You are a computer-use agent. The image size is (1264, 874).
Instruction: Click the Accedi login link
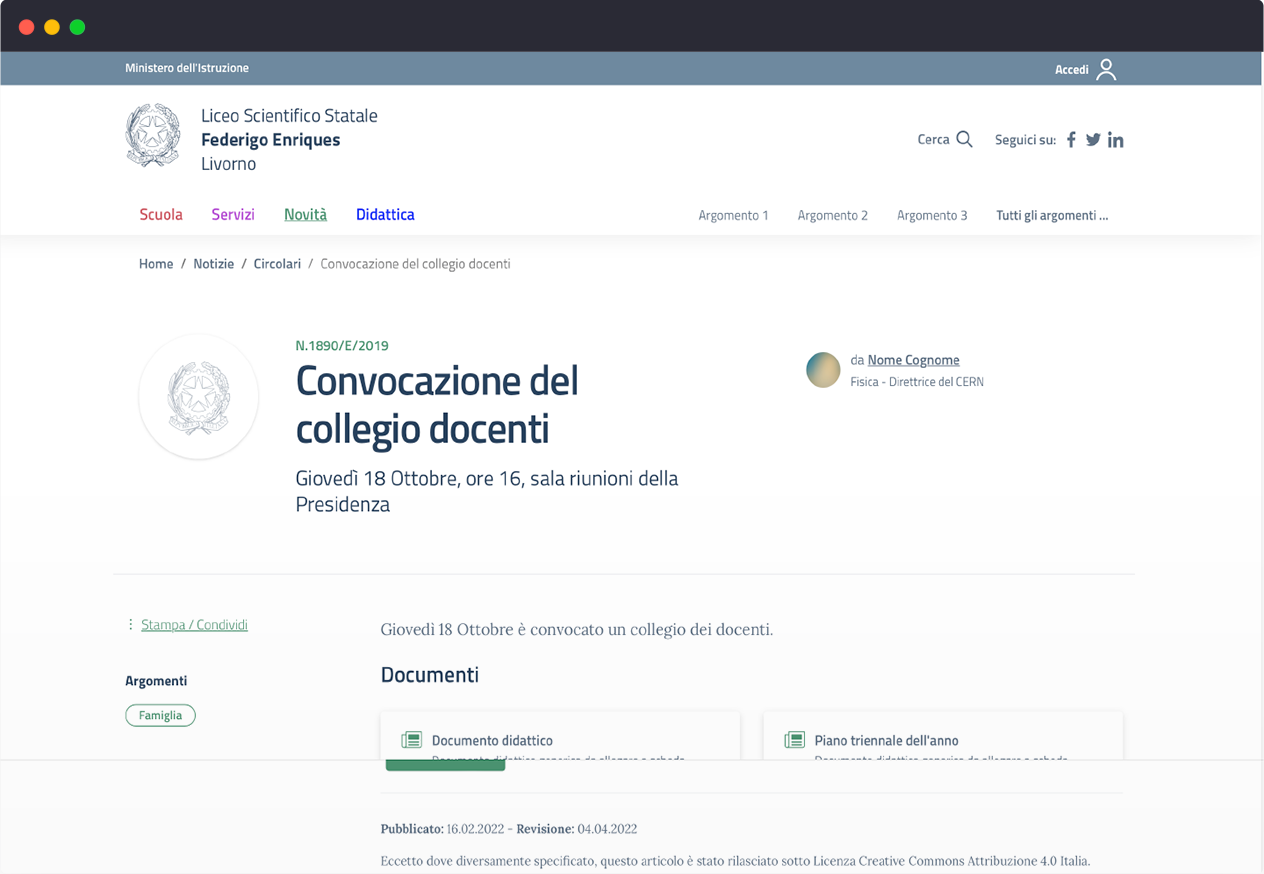pyautogui.click(x=1072, y=69)
